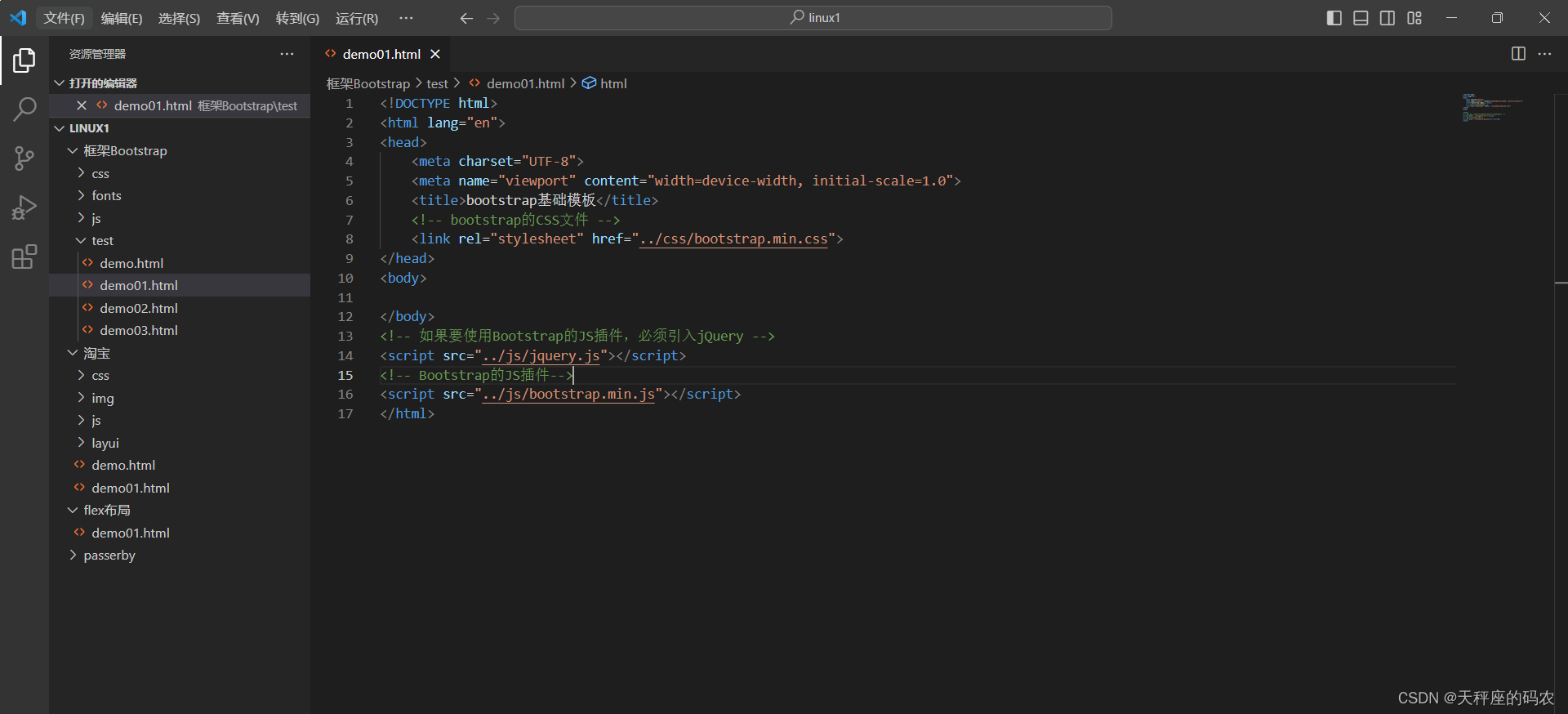Follow ../css/bootstrap.min.css link in code
The image size is (1568, 714).
tap(733, 239)
